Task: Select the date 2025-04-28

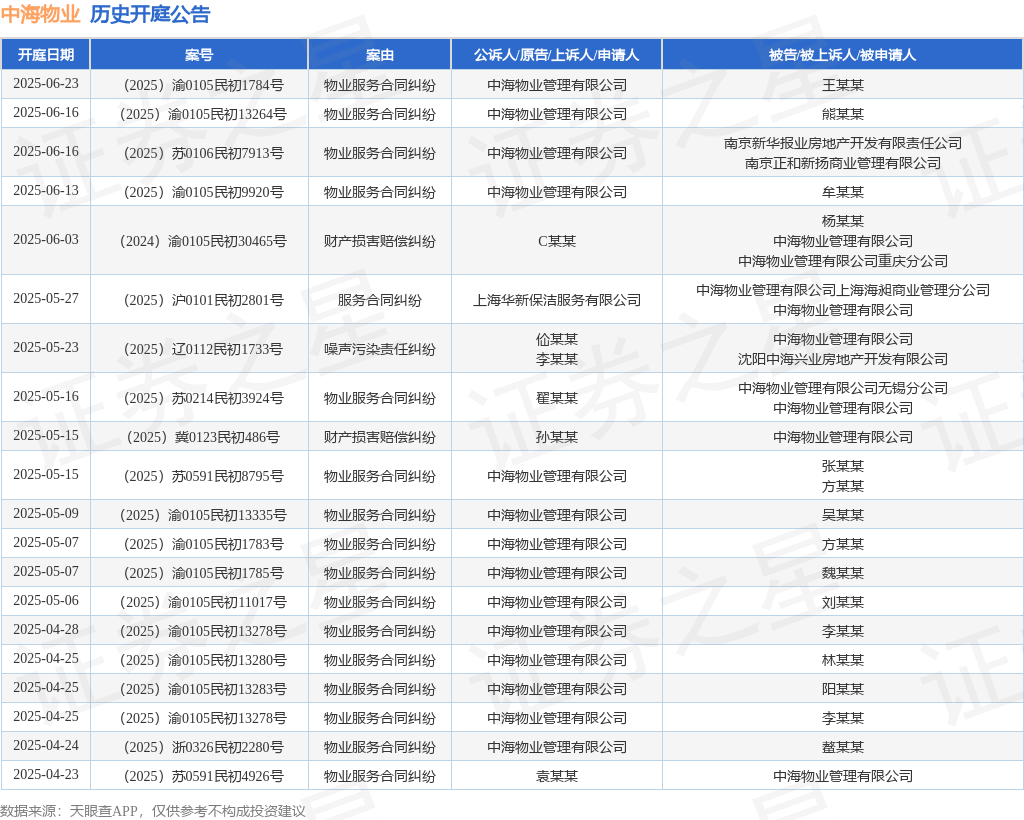Action: [x=46, y=629]
